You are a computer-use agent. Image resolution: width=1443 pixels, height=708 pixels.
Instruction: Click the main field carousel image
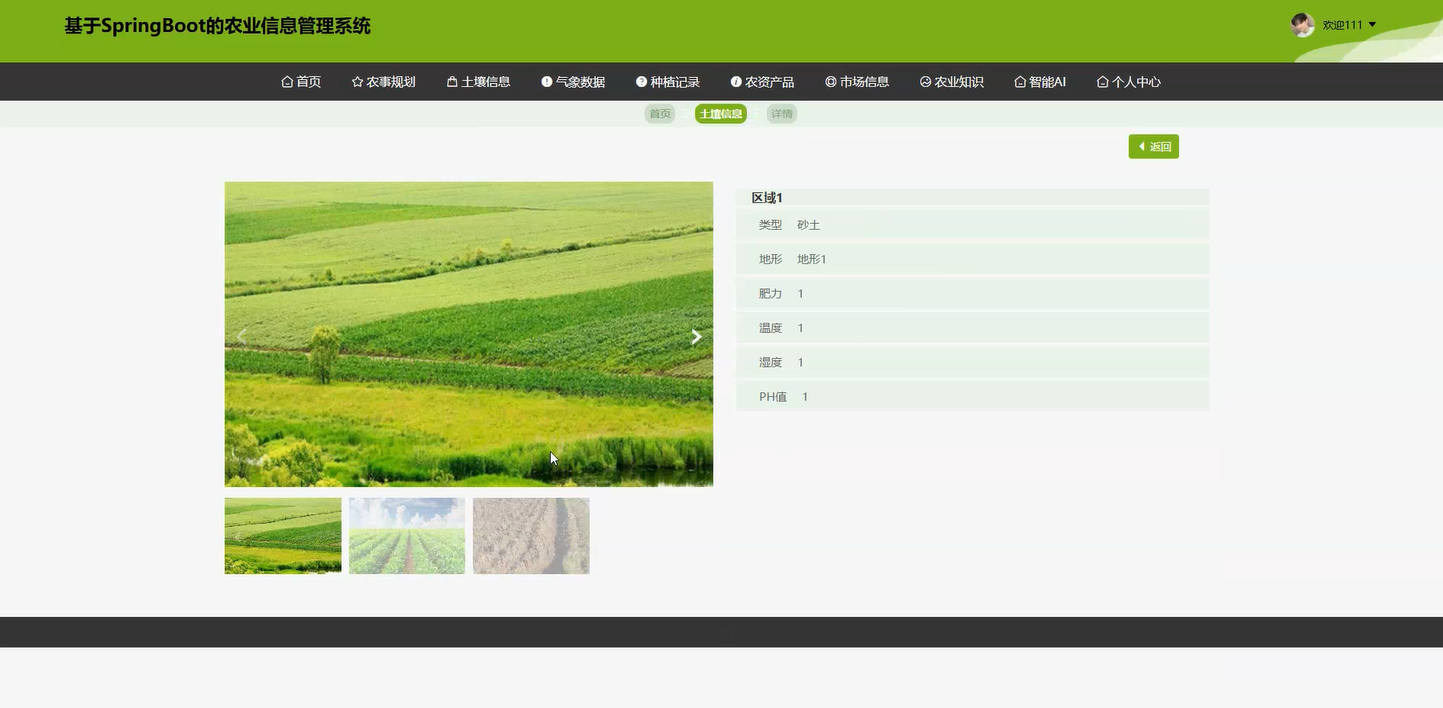(469, 334)
